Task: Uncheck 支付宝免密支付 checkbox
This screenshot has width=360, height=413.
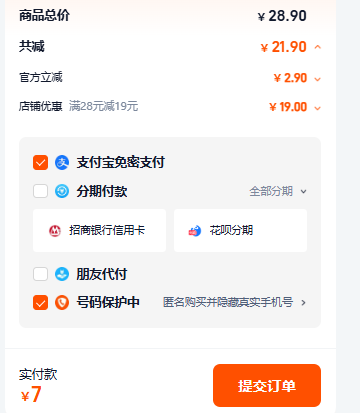Action: pyautogui.click(x=40, y=163)
